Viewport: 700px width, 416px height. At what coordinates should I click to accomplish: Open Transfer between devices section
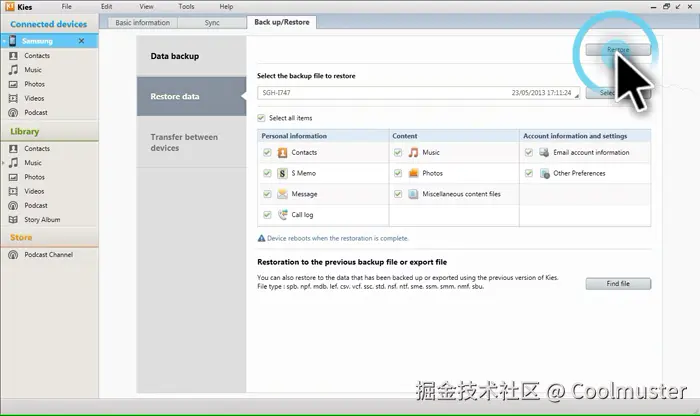192,142
